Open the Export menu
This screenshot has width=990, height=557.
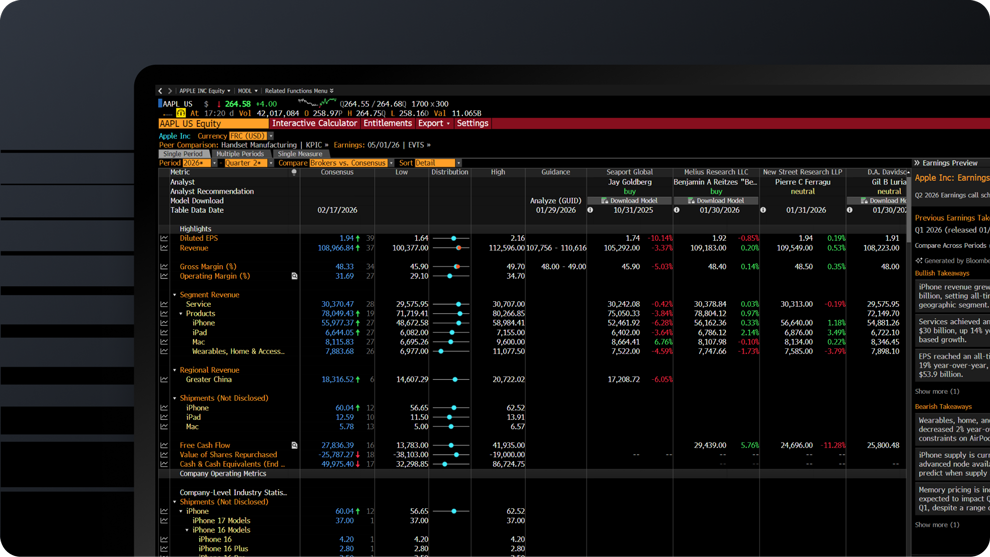point(433,124)
